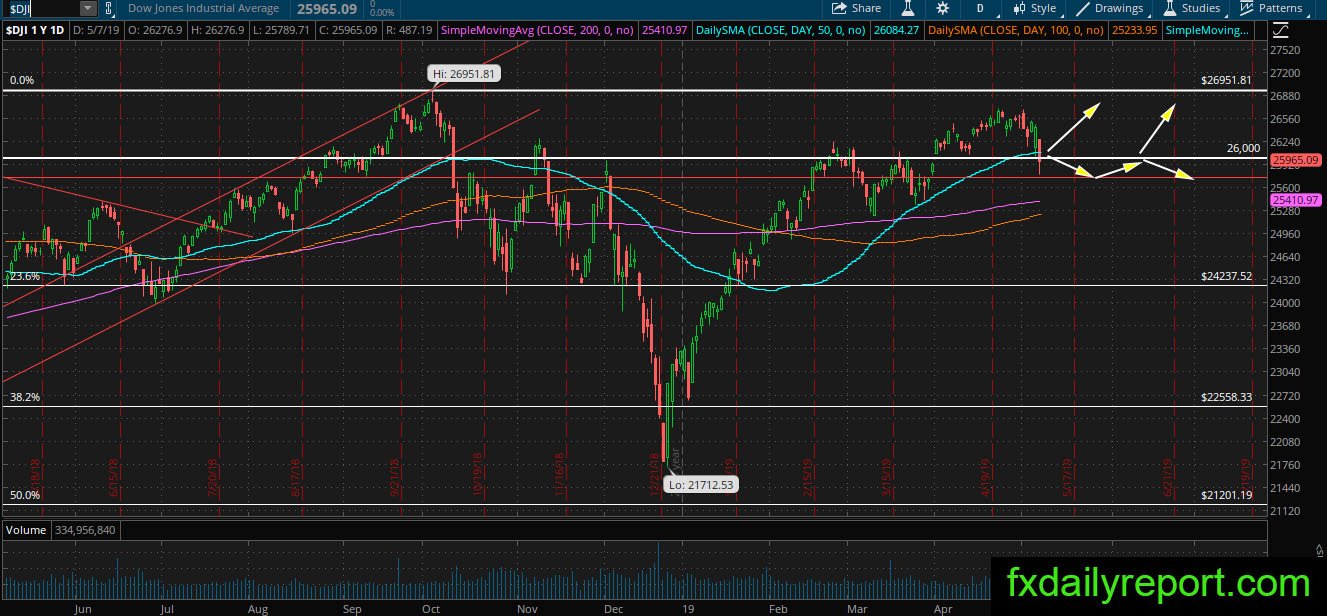Click the 19 year label on time axis
The image size is (1327, 616).
click(x=689, y=608)
